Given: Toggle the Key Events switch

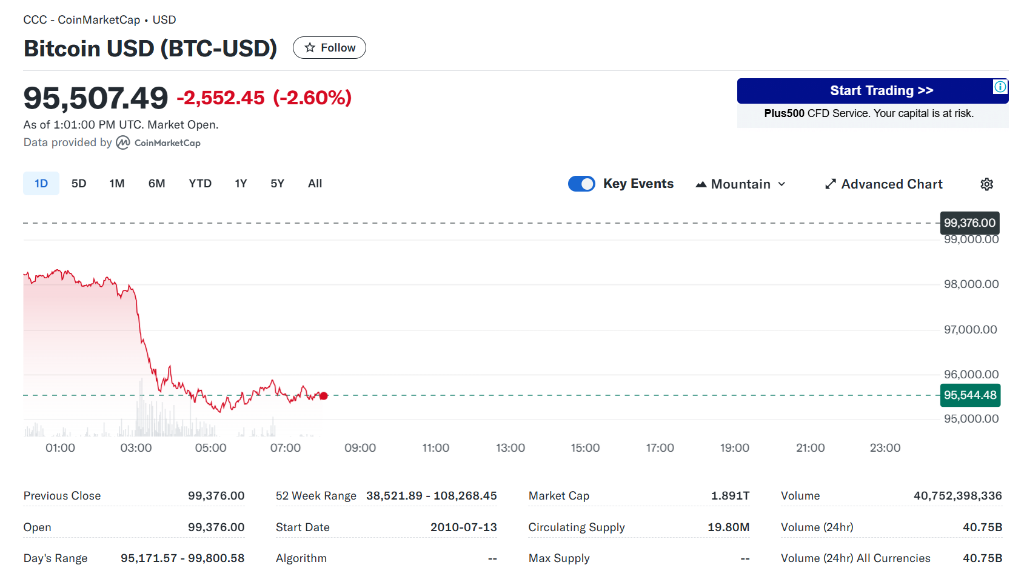Looking at the screenshot, I should tap(581, 184).
